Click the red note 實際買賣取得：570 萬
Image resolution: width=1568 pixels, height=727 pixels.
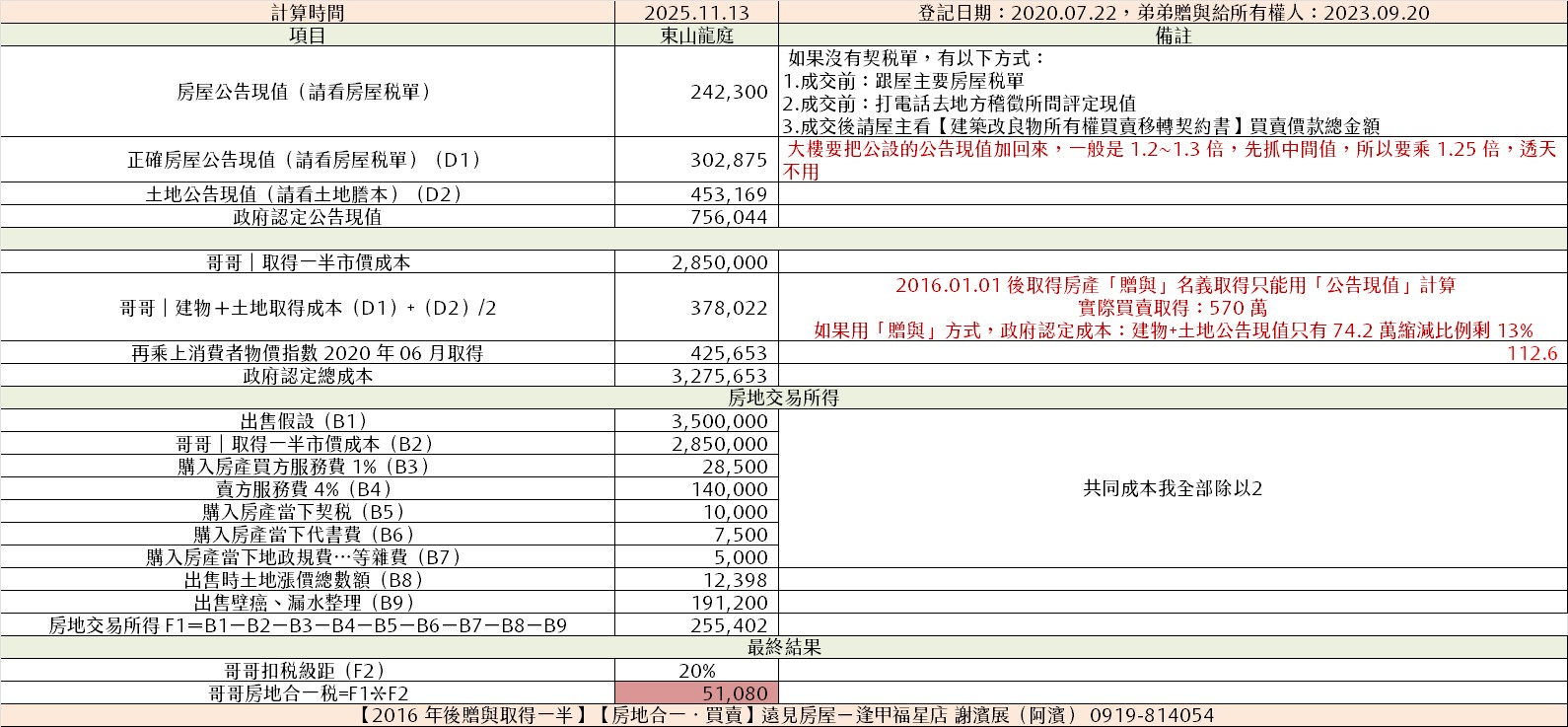pos(1174,308)
